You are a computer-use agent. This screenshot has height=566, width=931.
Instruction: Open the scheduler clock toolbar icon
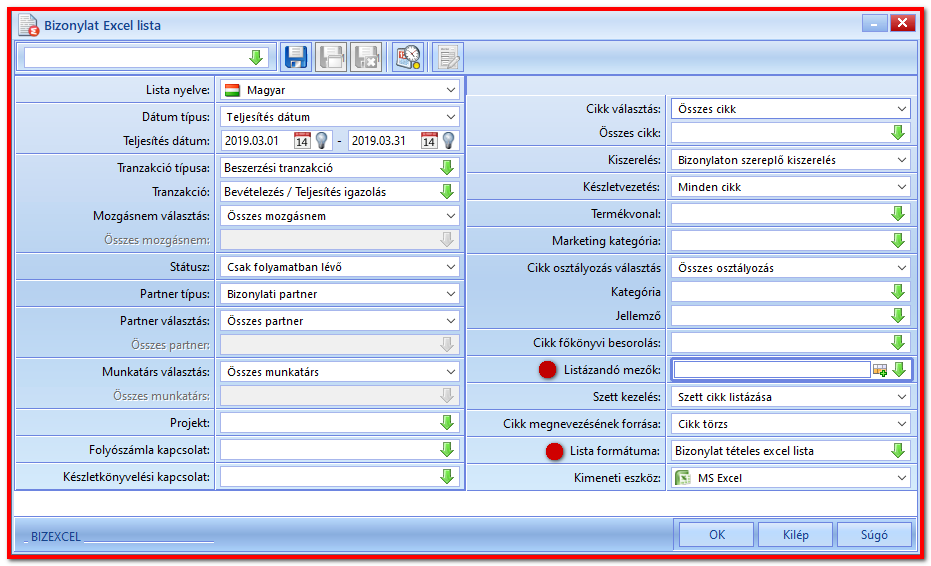pyautogui.click(x=408, y=57)
